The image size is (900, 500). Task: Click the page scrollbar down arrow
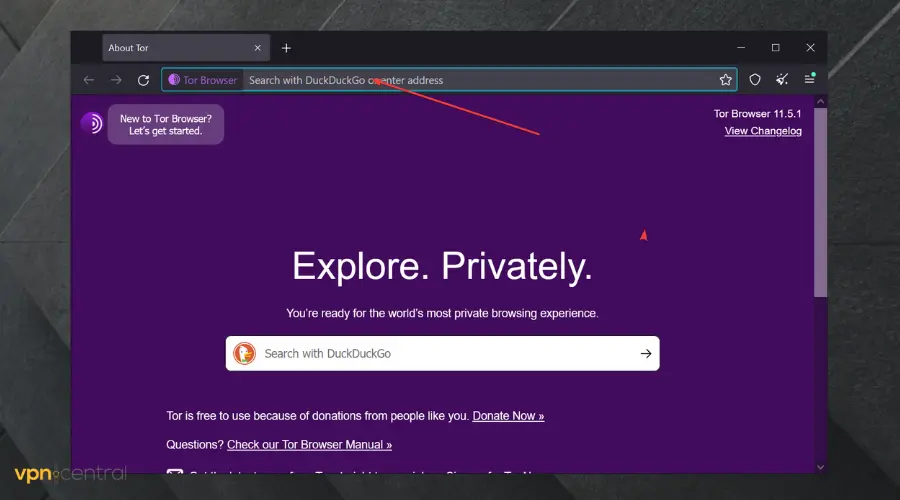821,467
